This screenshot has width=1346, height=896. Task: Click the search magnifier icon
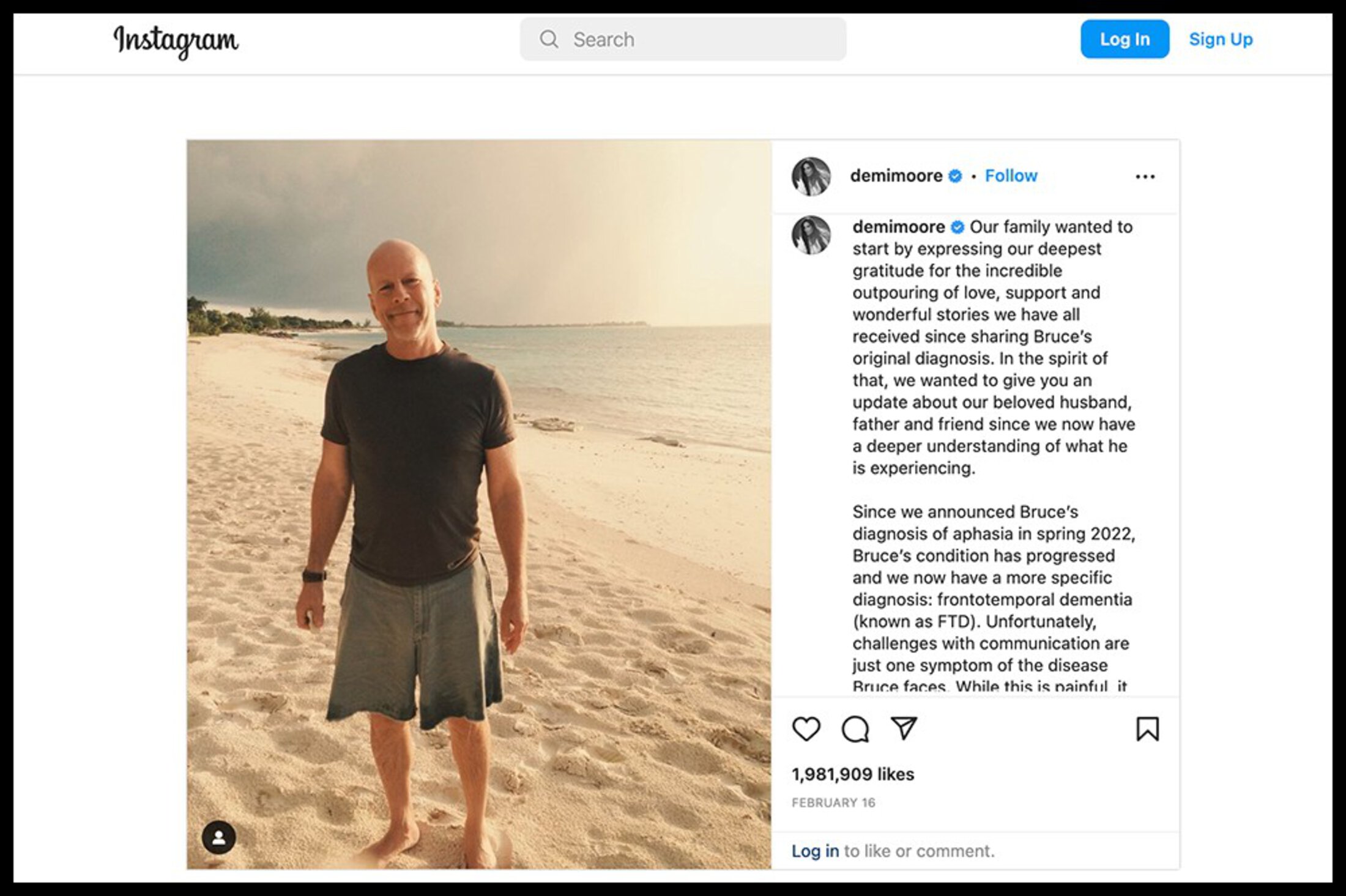point(549,40)
